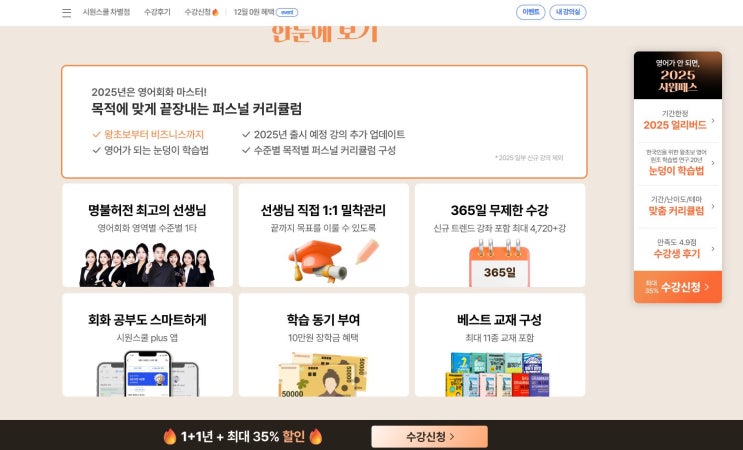
Task: Open the 수강후기 menu item
Action: pyautogui.click(x=157, y=12)
